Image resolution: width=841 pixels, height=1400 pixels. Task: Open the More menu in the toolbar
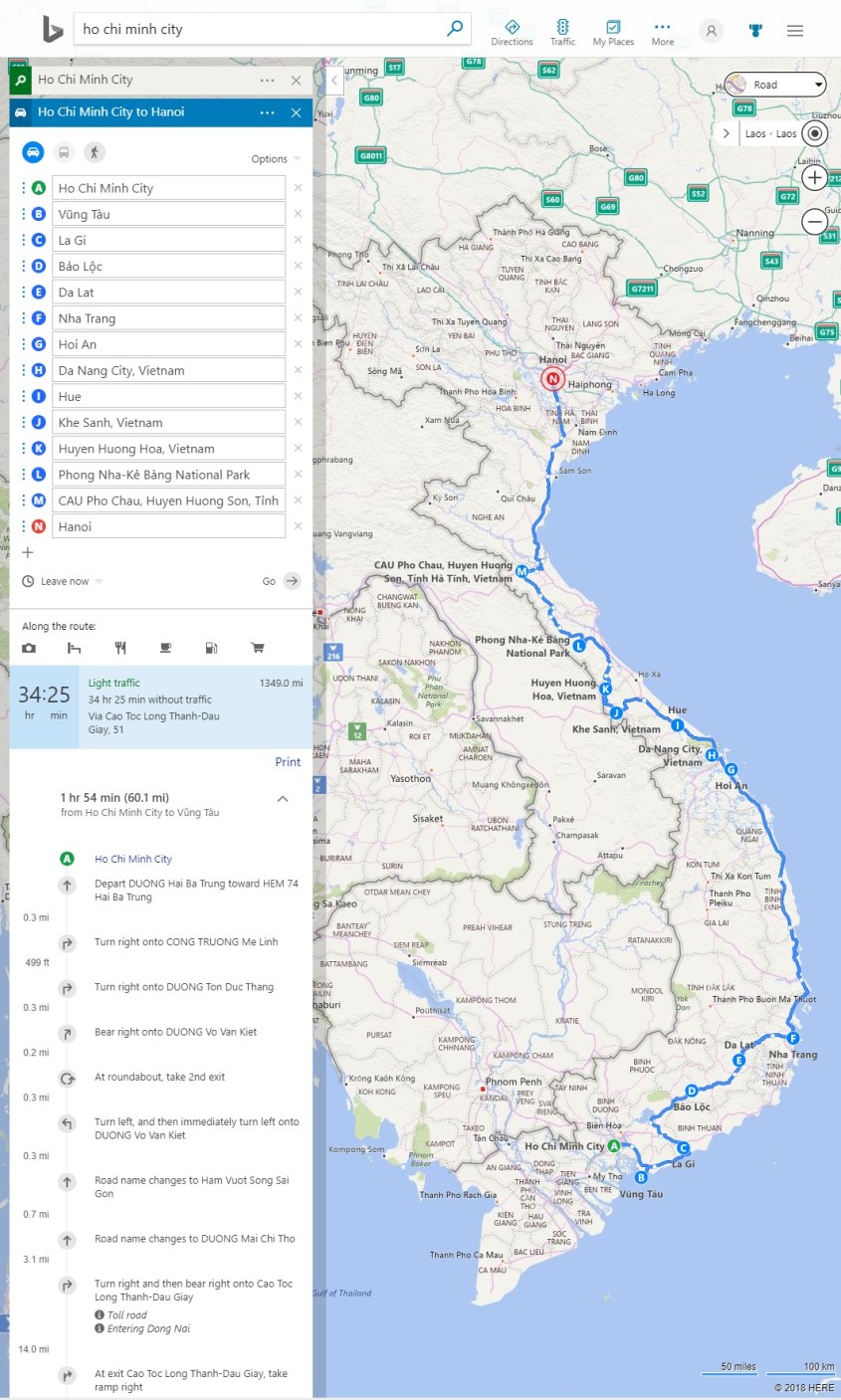tap(663, 29)
